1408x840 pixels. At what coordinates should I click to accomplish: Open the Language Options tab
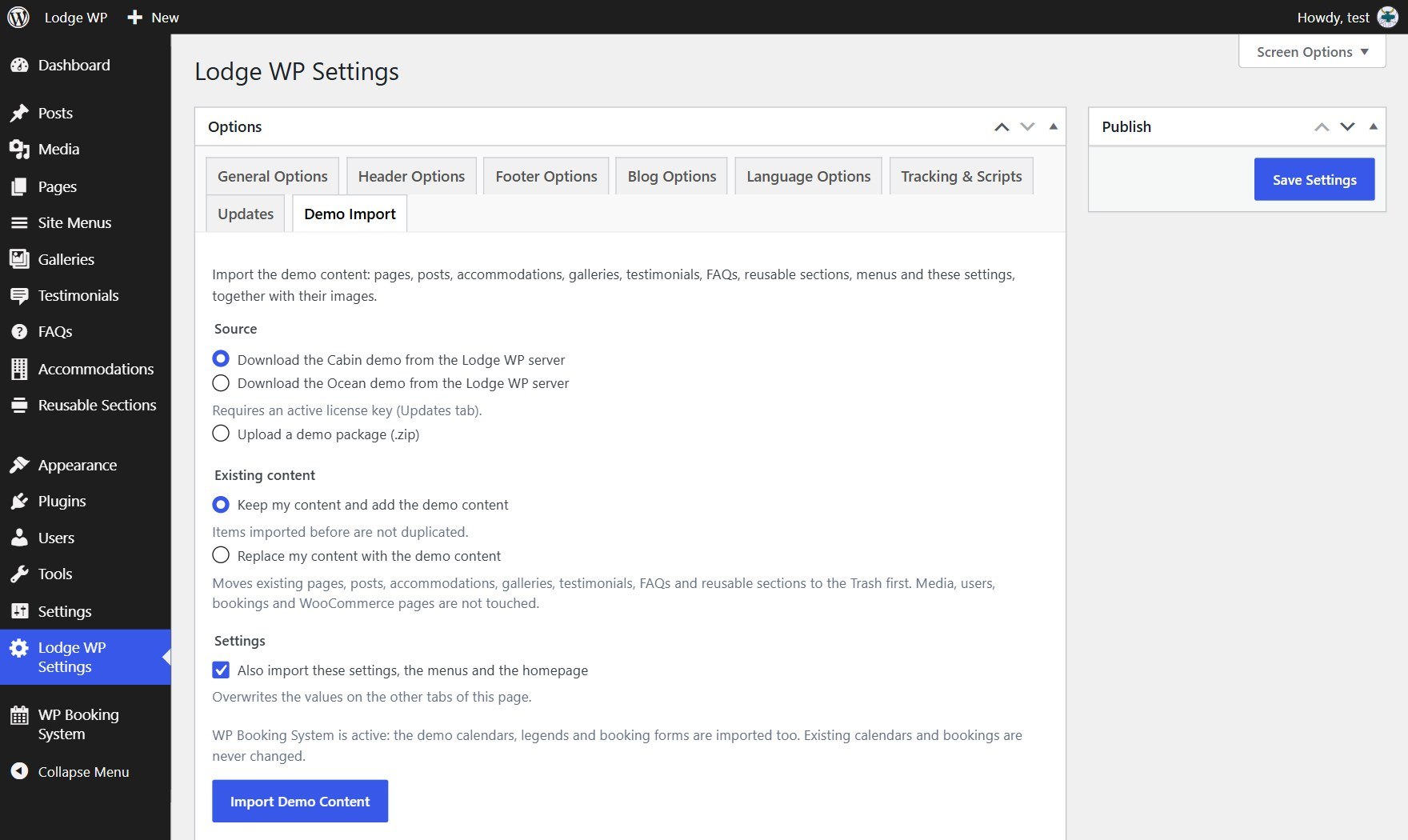809,176
